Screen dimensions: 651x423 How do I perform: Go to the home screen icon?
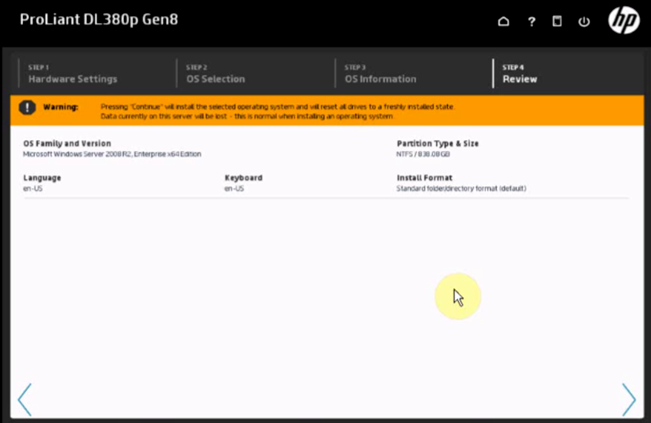click(503, 21)
